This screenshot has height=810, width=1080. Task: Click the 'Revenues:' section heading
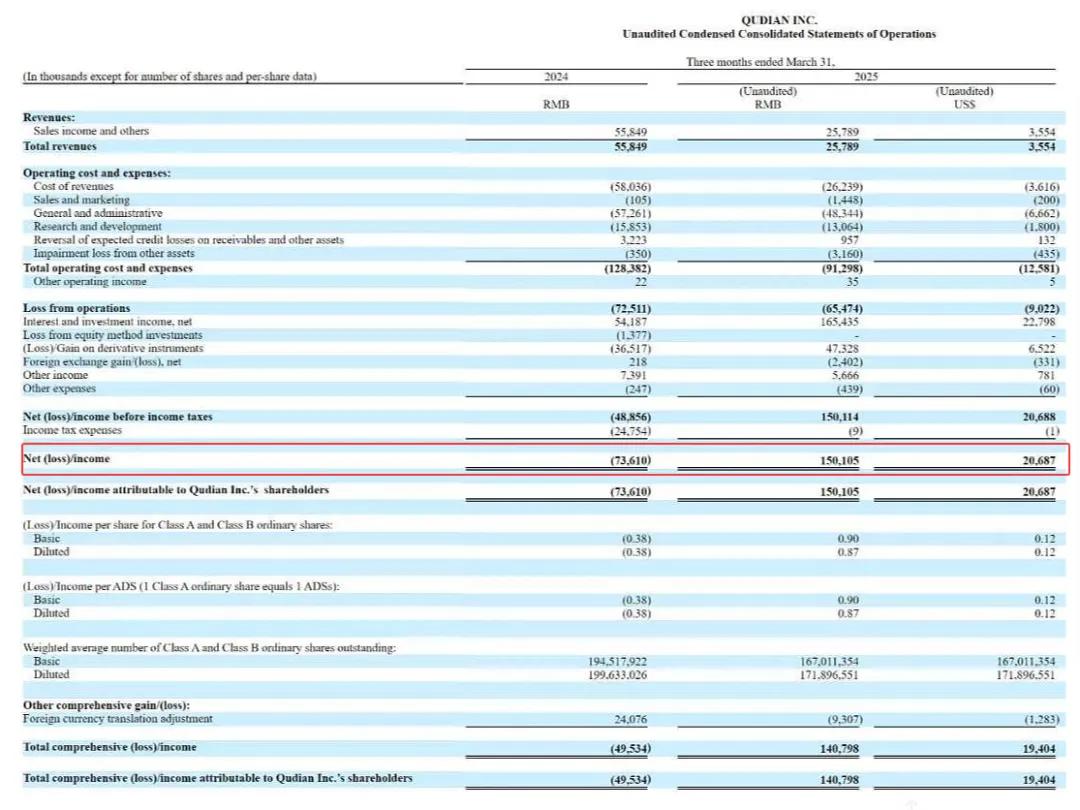point(49,118)
